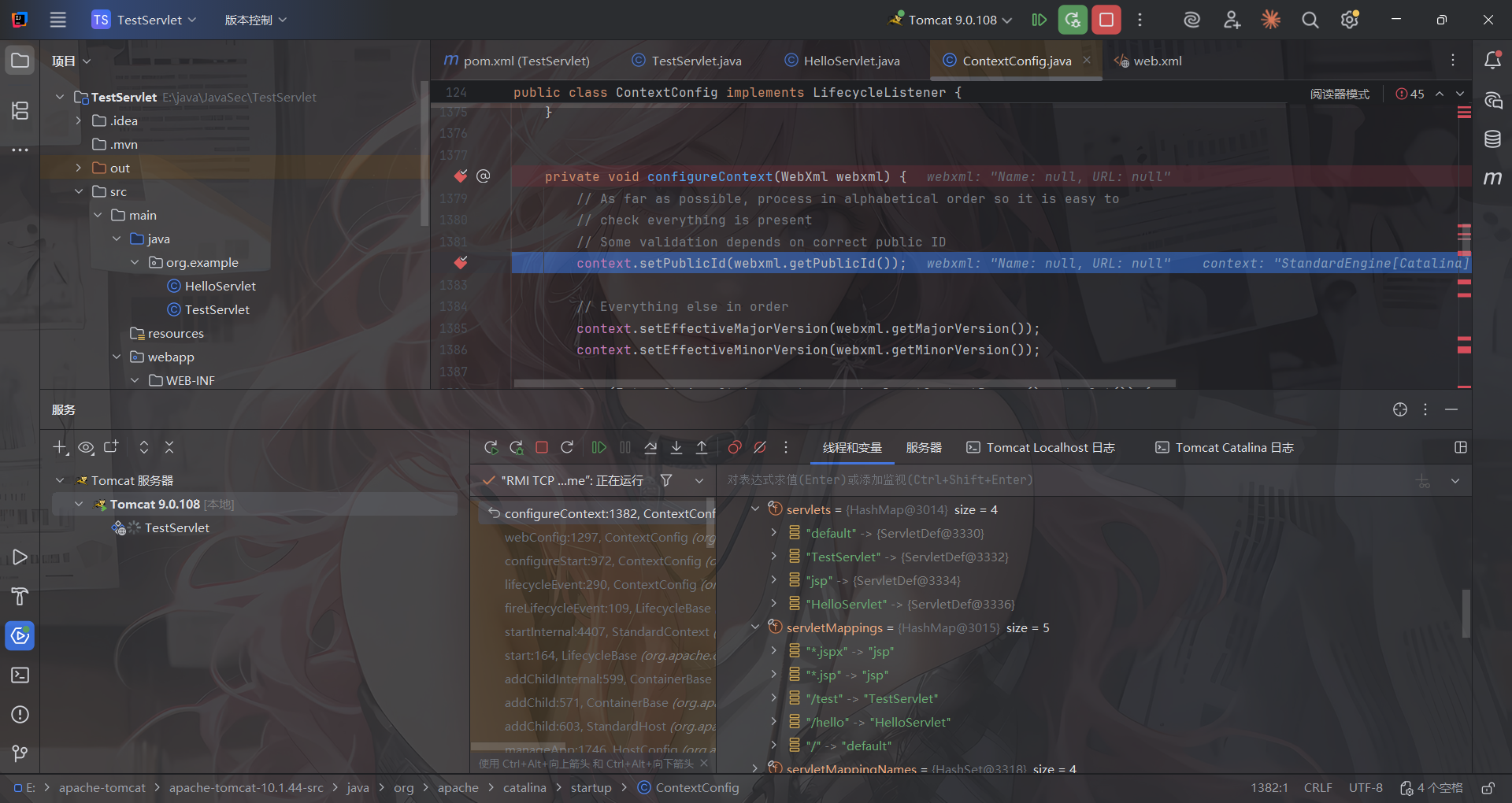This screenshot has width=1512, height=803.
Task: Click the editor horizontal scrollbar
Action: (x=844, y=384)
